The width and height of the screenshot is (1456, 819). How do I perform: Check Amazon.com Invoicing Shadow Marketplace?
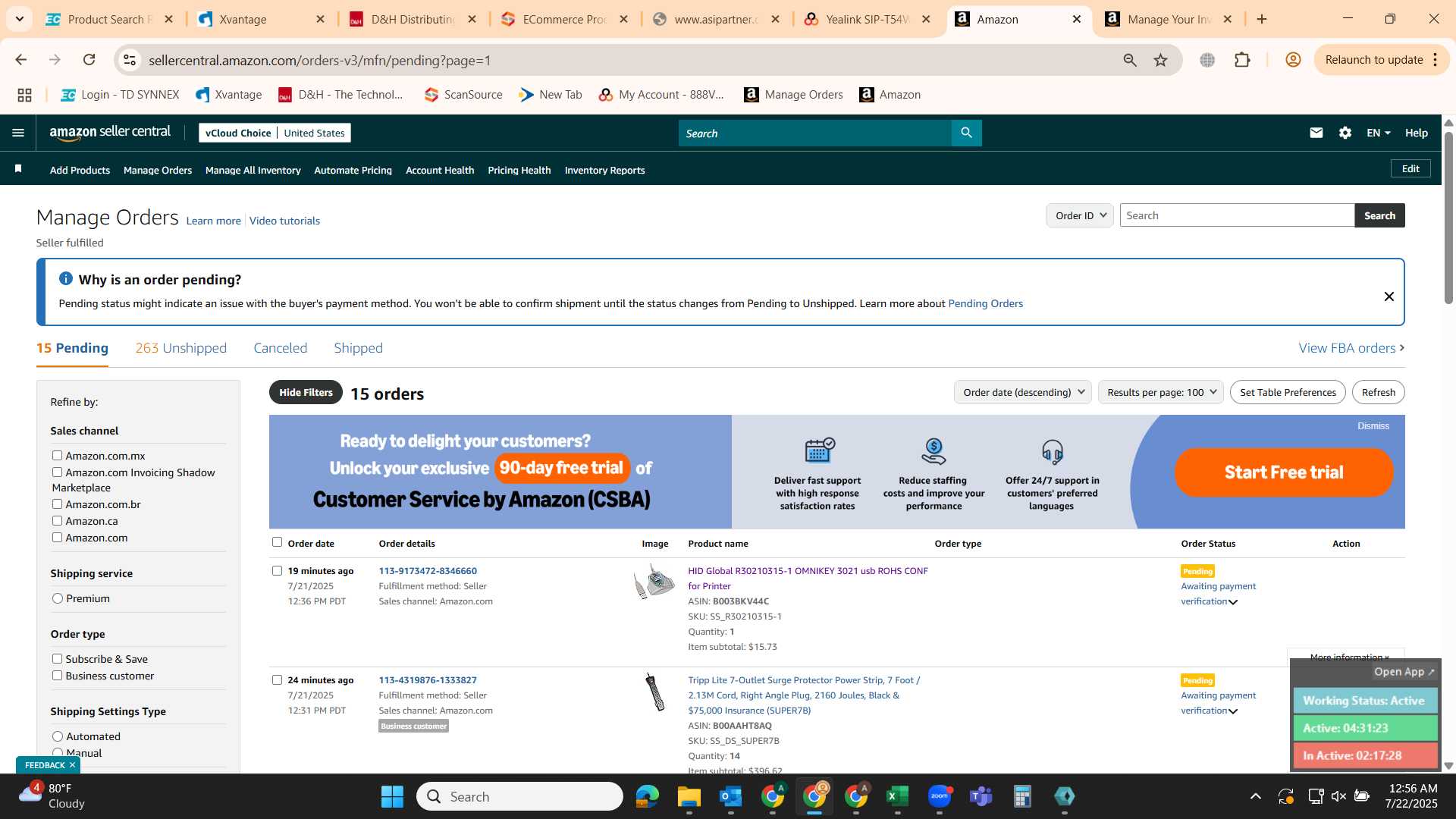click(57, 472)
